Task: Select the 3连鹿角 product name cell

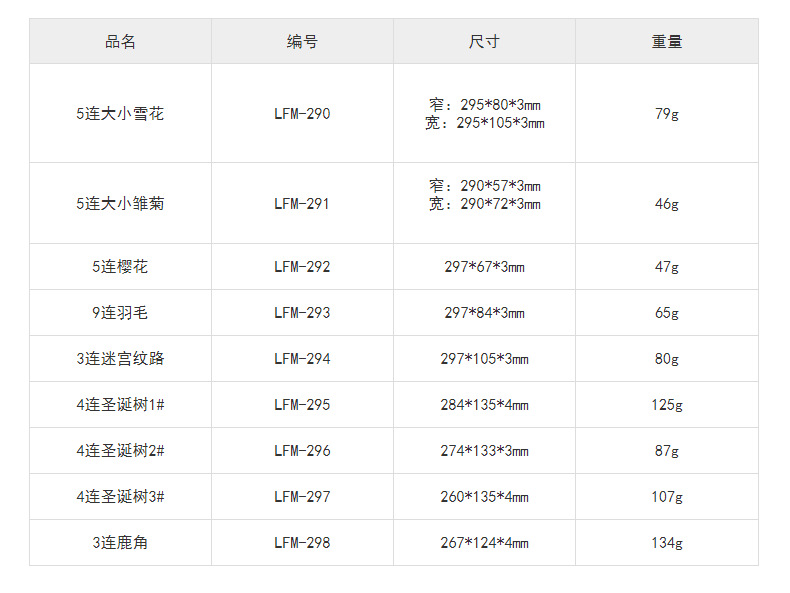Action: click(120, 543)
